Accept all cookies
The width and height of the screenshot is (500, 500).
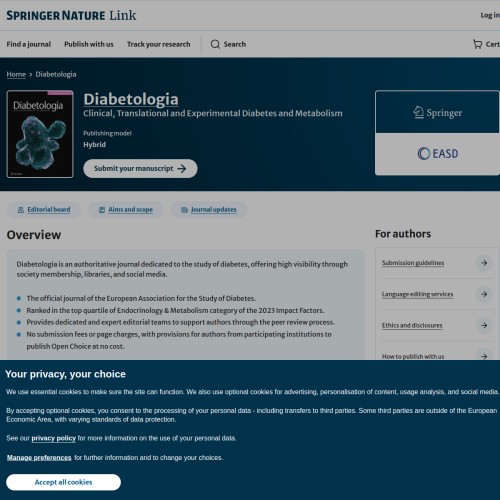[63, 482]
